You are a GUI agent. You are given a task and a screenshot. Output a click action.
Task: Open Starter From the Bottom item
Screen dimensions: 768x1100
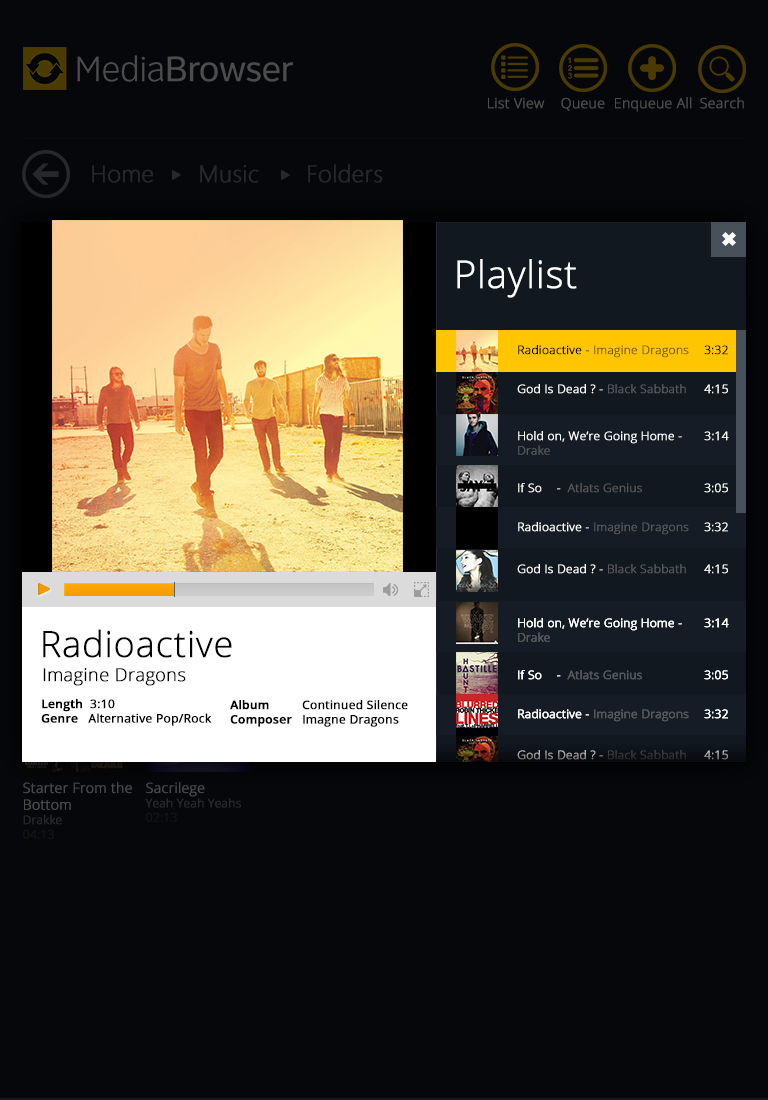[77, 796]
